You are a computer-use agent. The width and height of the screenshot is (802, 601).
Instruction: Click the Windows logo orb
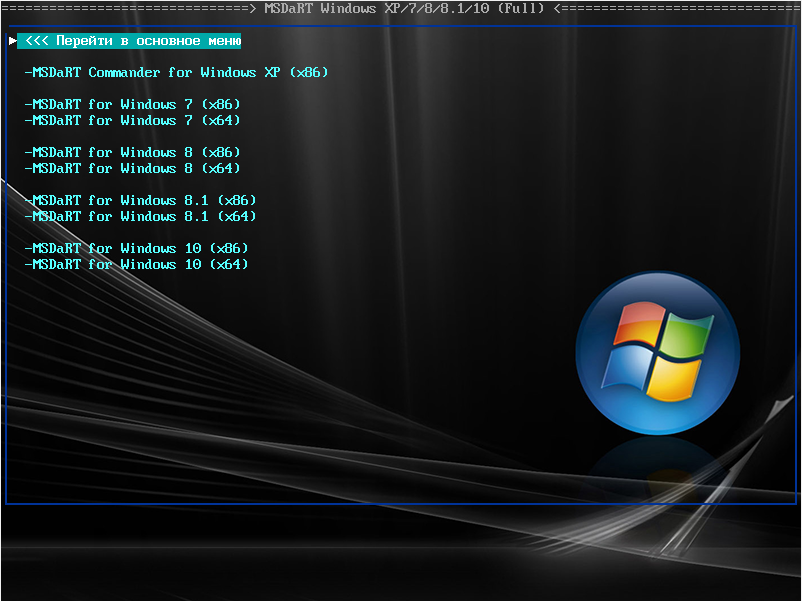[x=657, y=352]
